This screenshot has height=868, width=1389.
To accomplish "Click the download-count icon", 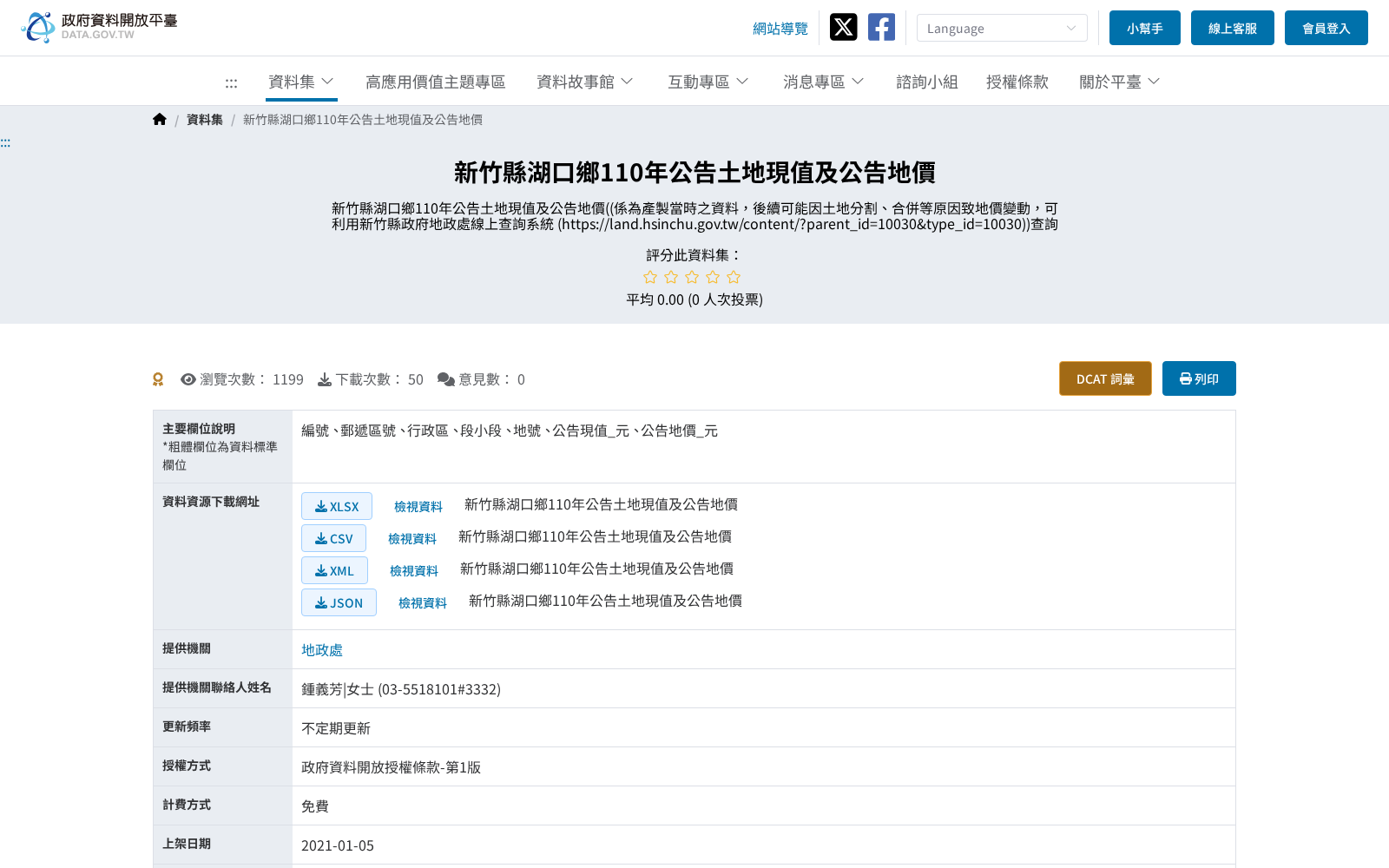I will pyautogui.click(x=325, y=379).
